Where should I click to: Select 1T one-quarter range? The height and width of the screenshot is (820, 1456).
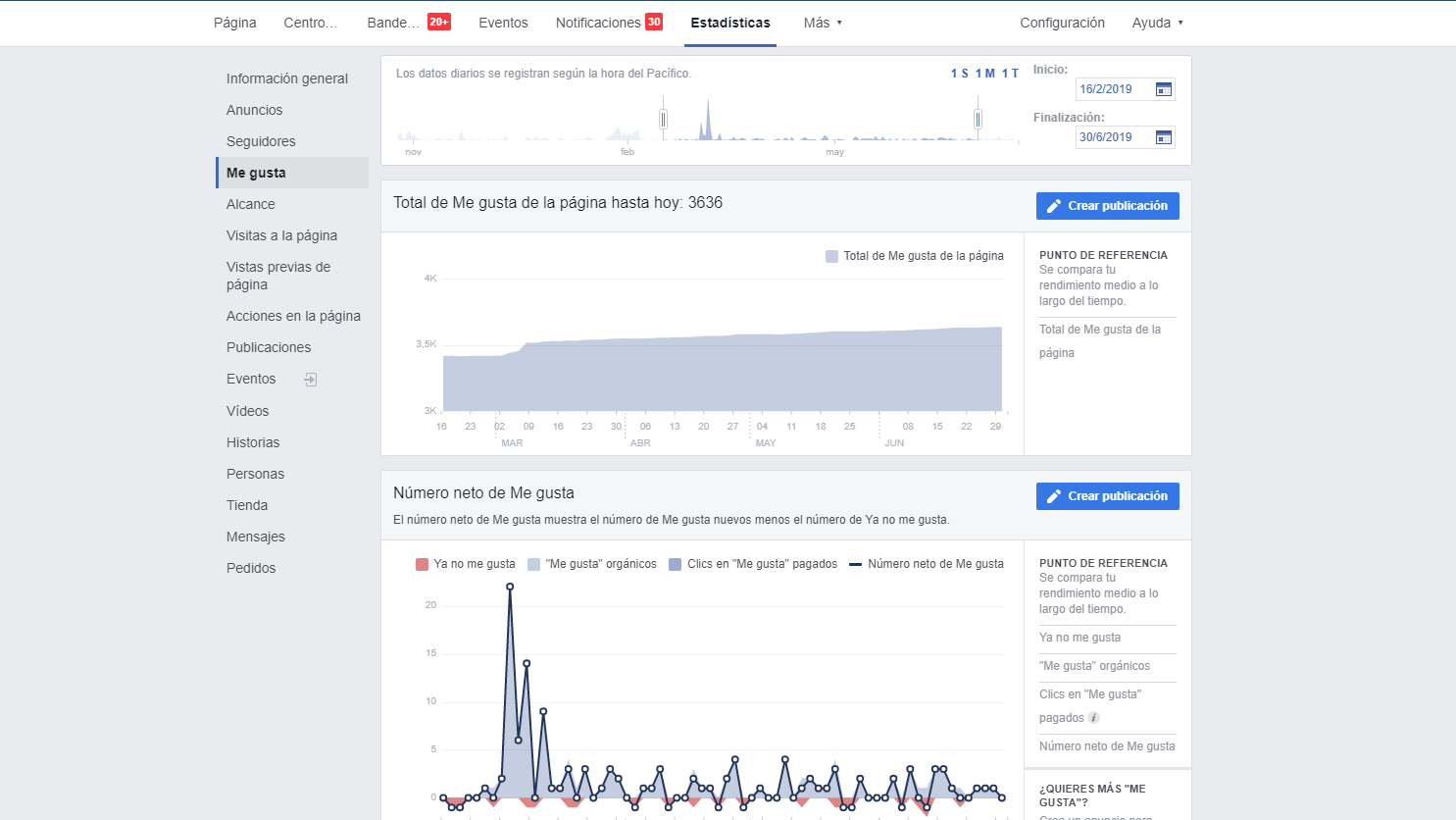pos(1010,74)
